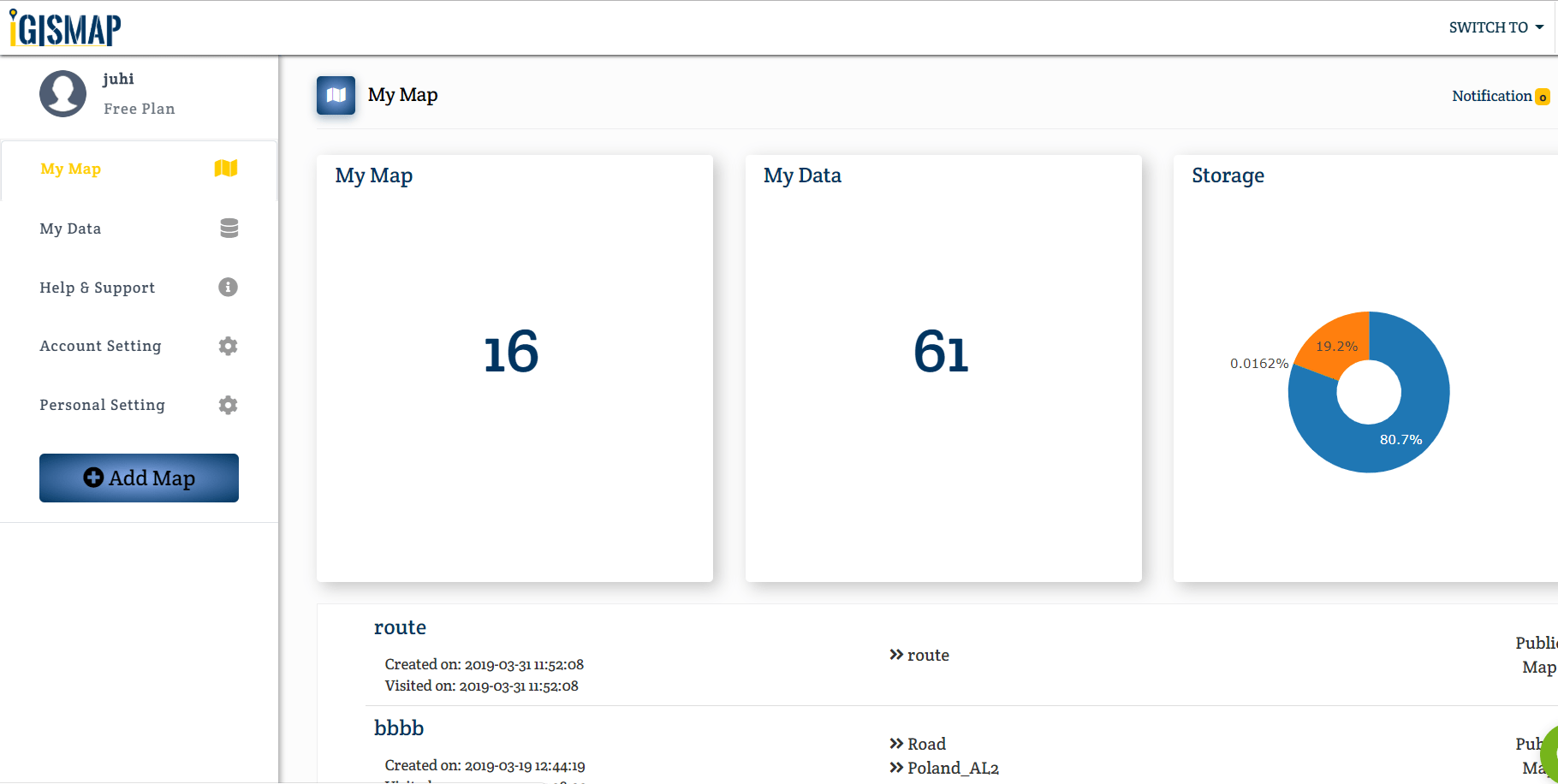Click the gear icon beside Account Setting
1558x784 pixels.
pyautogui.click(x=228, y=346)
